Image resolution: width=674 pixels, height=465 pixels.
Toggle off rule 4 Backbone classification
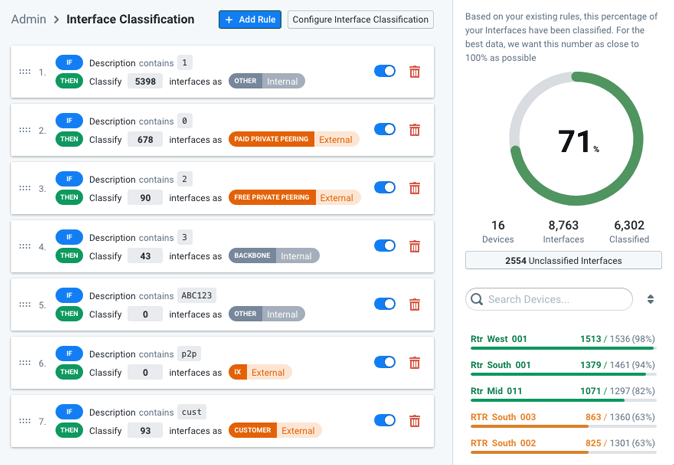coord(384,246)
